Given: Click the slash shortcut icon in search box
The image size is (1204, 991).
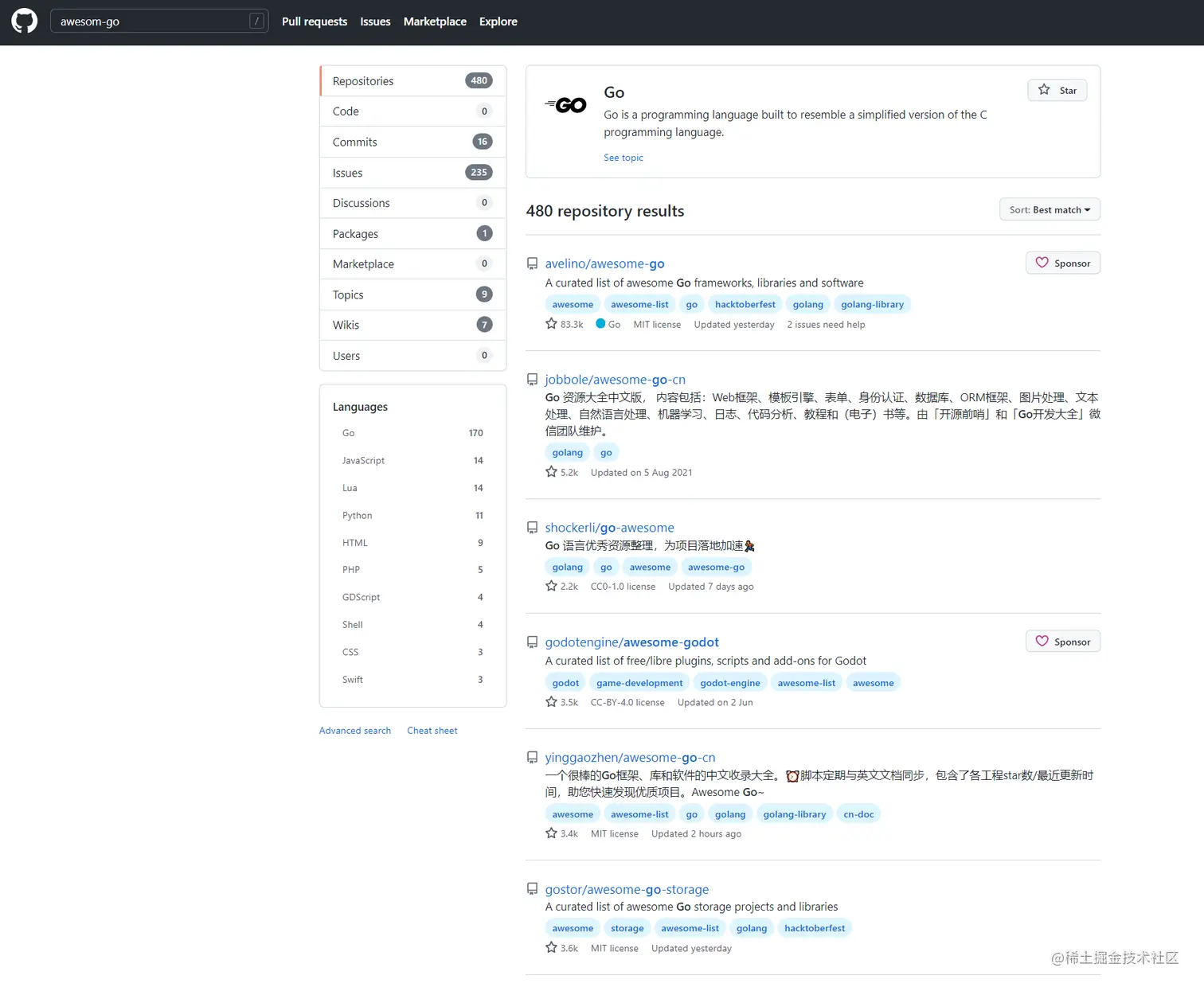Looking at the screenshot, I should click(256, 21).
